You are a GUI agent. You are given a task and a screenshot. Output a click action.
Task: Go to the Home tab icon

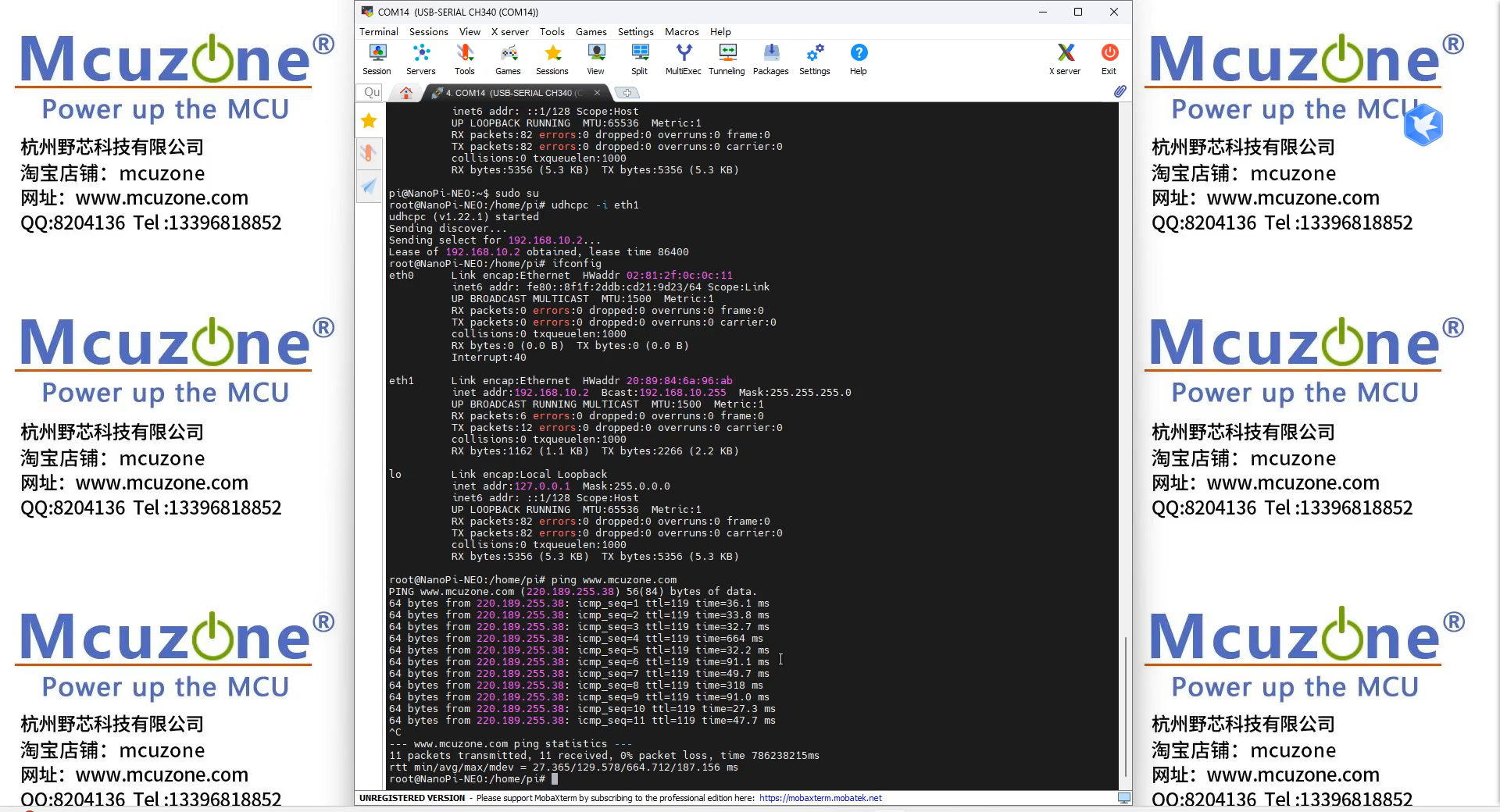click(406, 93)
